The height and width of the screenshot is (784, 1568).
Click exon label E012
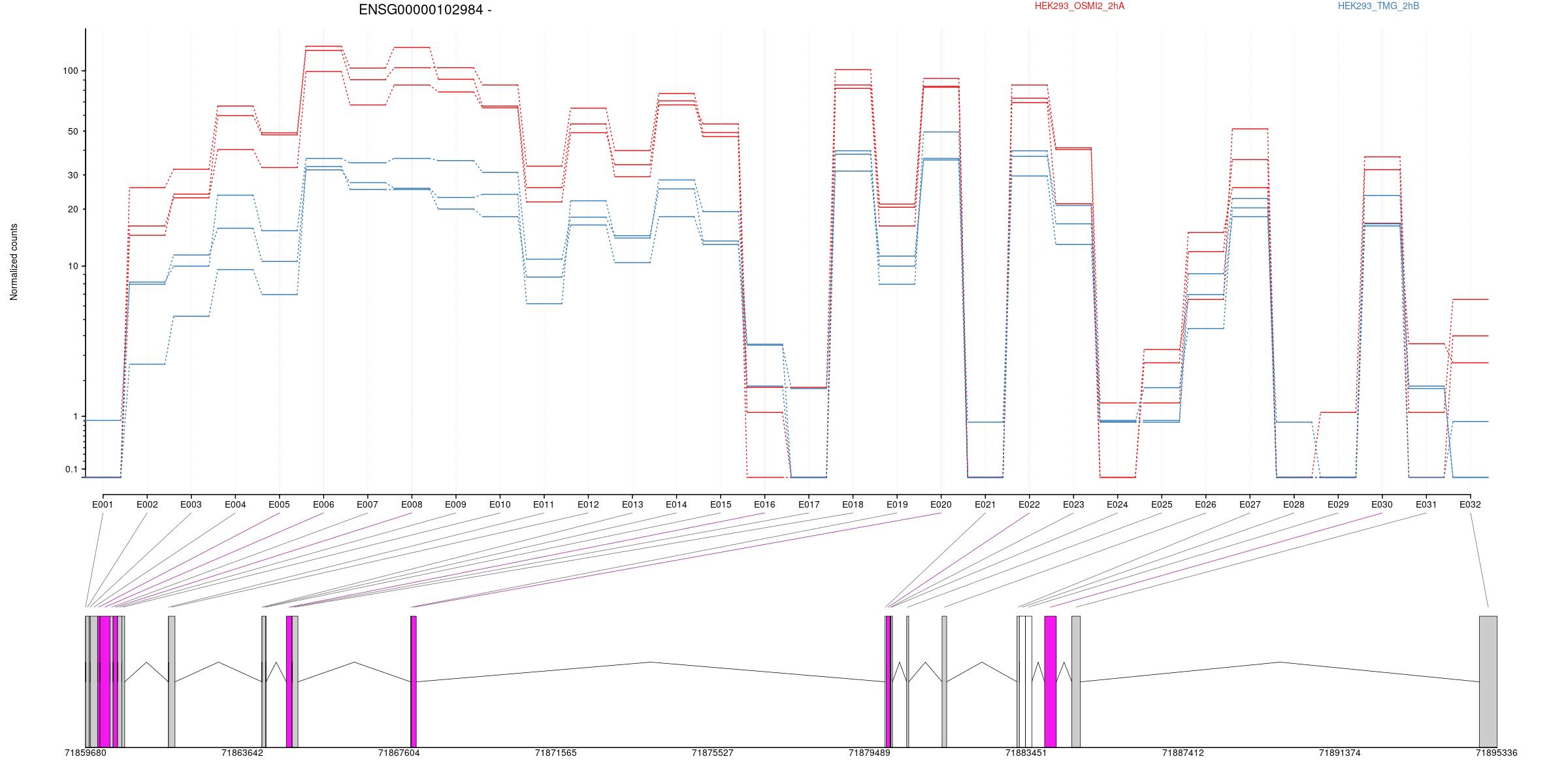pos(588,504)
